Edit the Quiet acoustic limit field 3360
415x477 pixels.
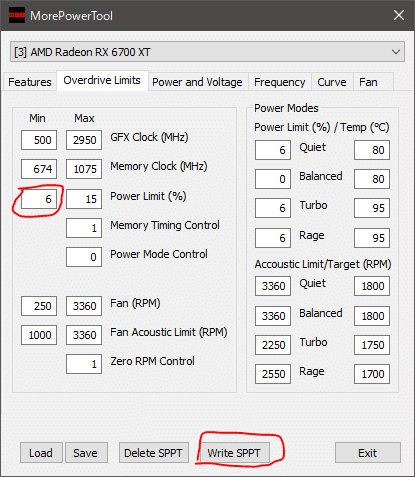(273, 286)
